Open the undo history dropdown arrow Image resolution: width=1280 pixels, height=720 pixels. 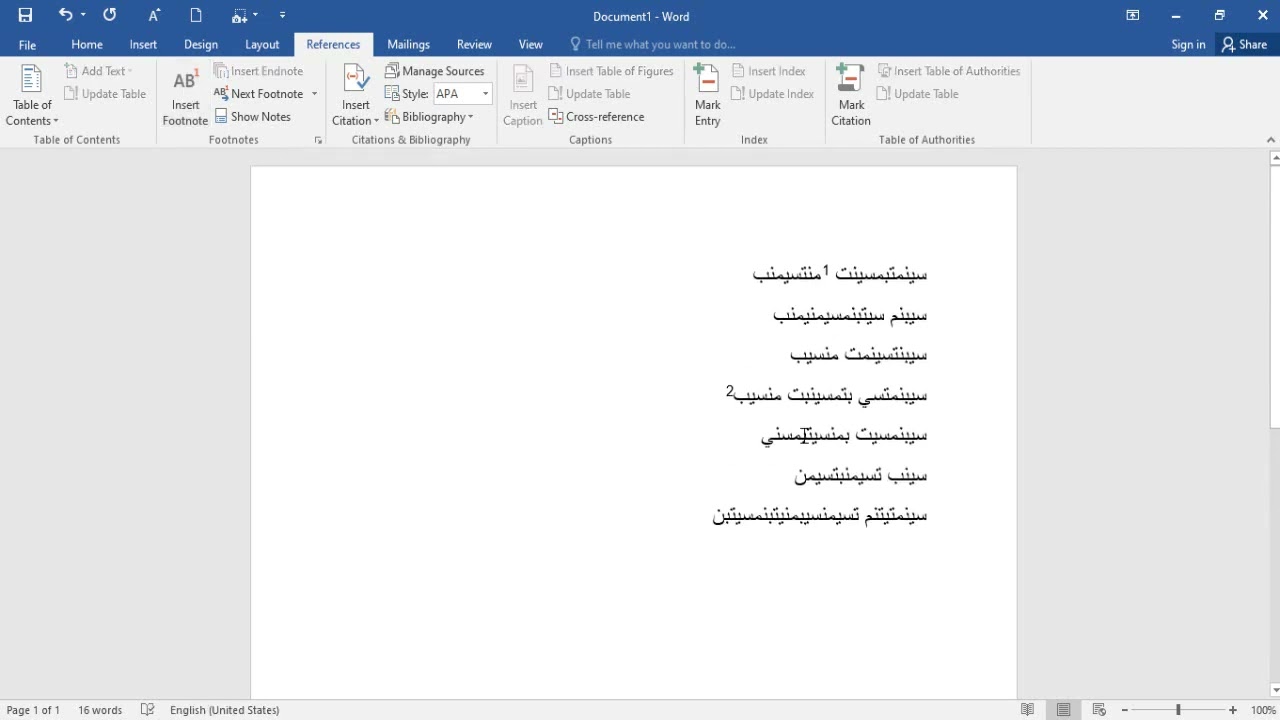point(83,15)
